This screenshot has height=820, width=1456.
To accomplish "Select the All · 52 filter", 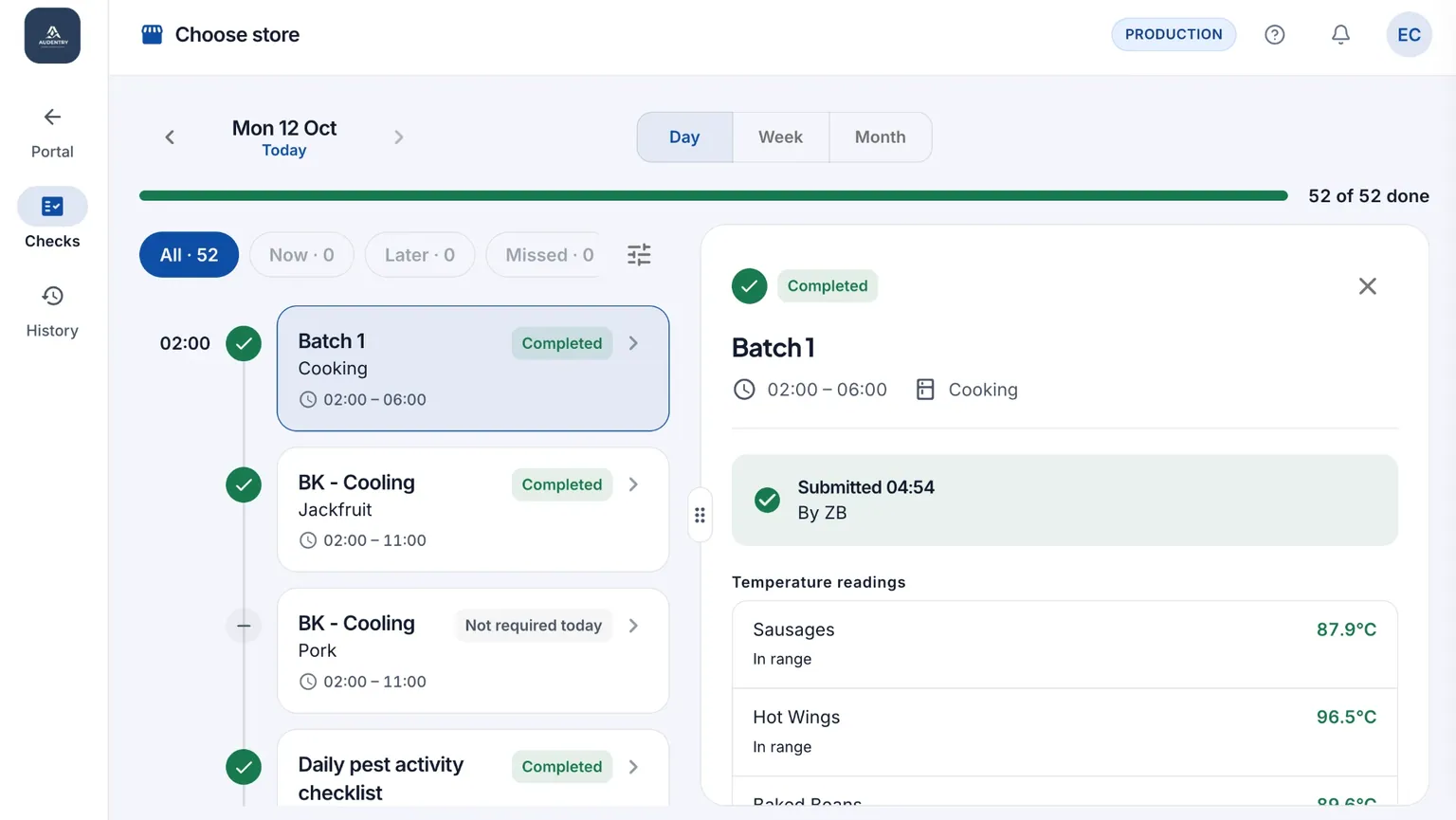I will pyautogui.click(x=189, y=255).
